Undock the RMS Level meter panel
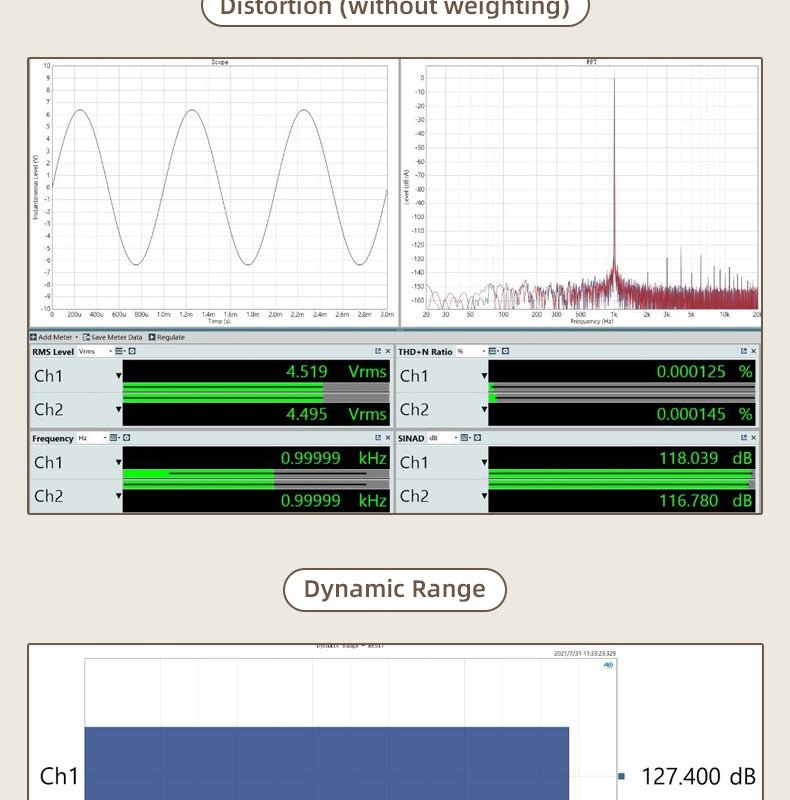Screen dimensions: 790x800 tap(378, 351)
